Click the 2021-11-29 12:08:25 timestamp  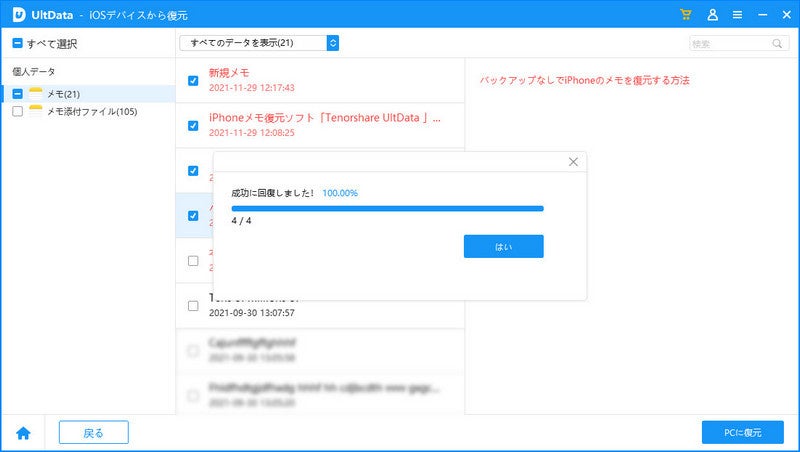tap(252, 133)
